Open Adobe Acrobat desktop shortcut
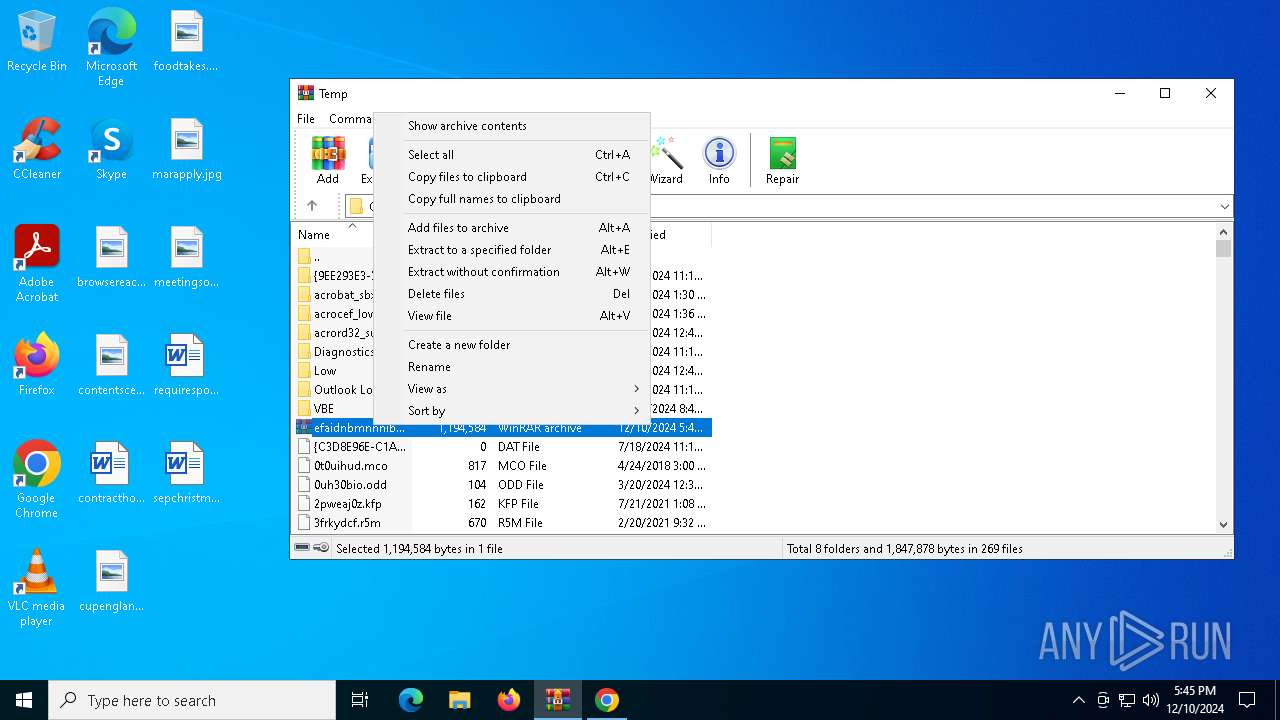Viewport: 1280px width, 720px height. coord(37,264)
